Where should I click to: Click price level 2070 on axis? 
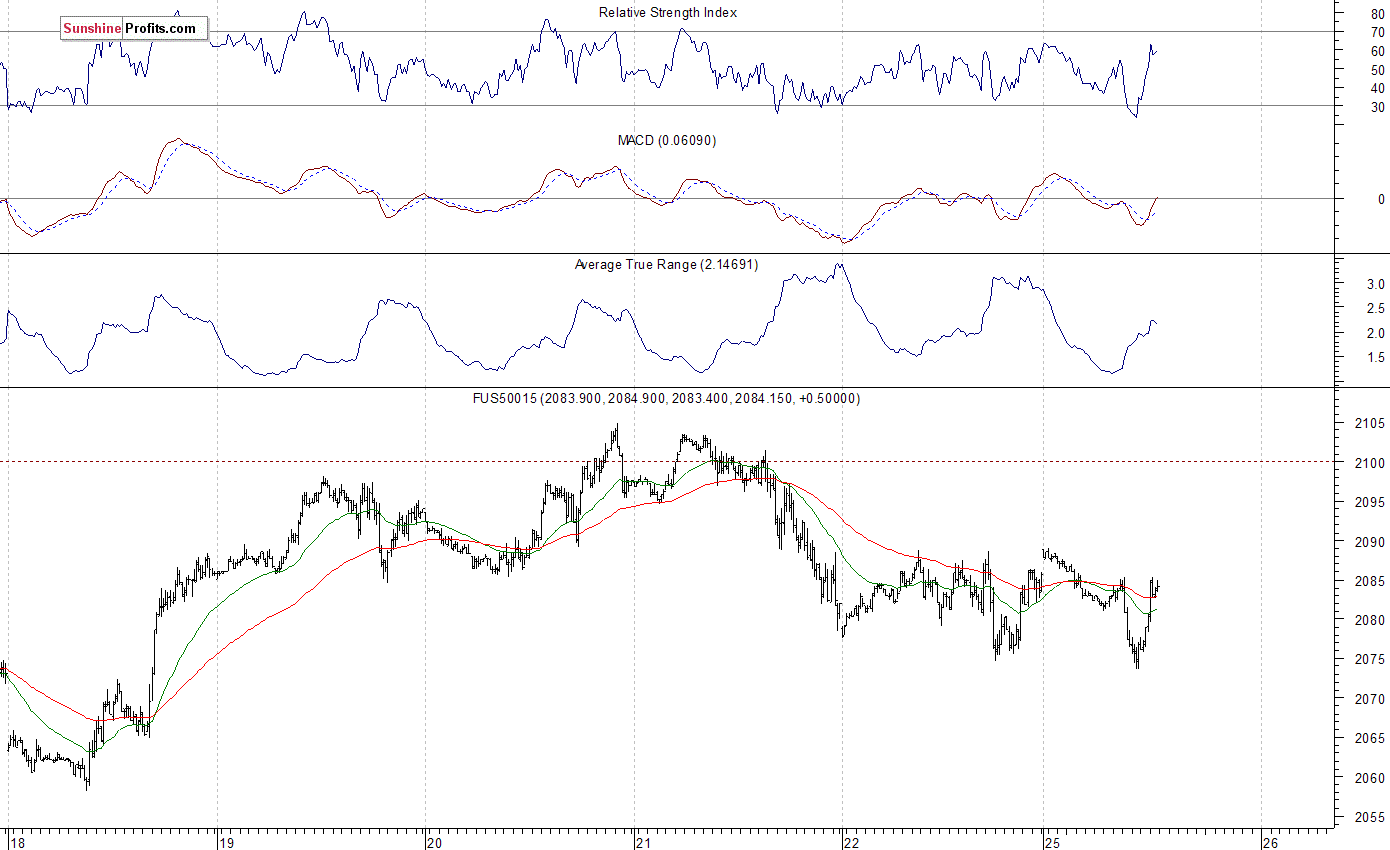1369,699
